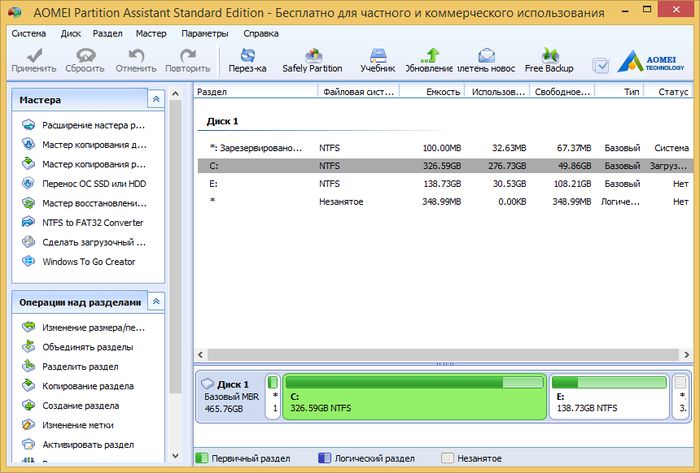Image resolution: width=700 pixels, height=473 pixels.
Task: Open Мастер копирования раздела wizard
Action: [x=84, y=164]
